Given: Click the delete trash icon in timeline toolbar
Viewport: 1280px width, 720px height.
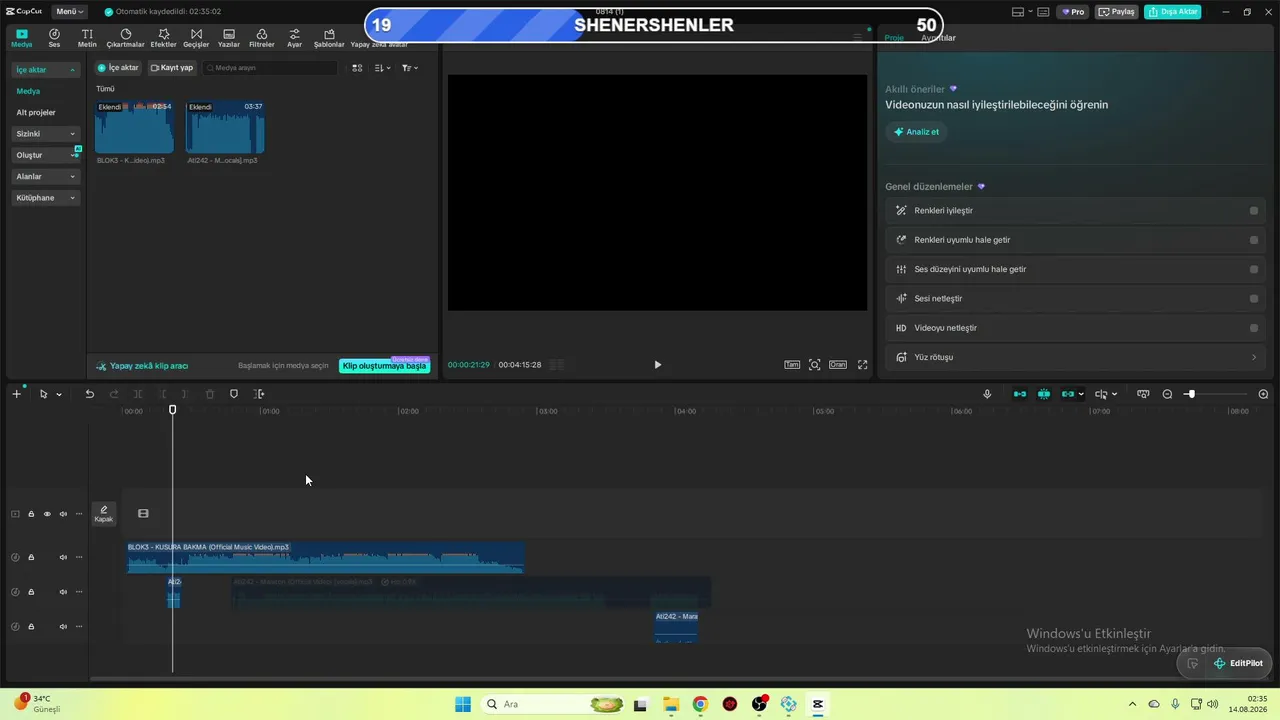Looking at the screenshot, I should 210,394.
